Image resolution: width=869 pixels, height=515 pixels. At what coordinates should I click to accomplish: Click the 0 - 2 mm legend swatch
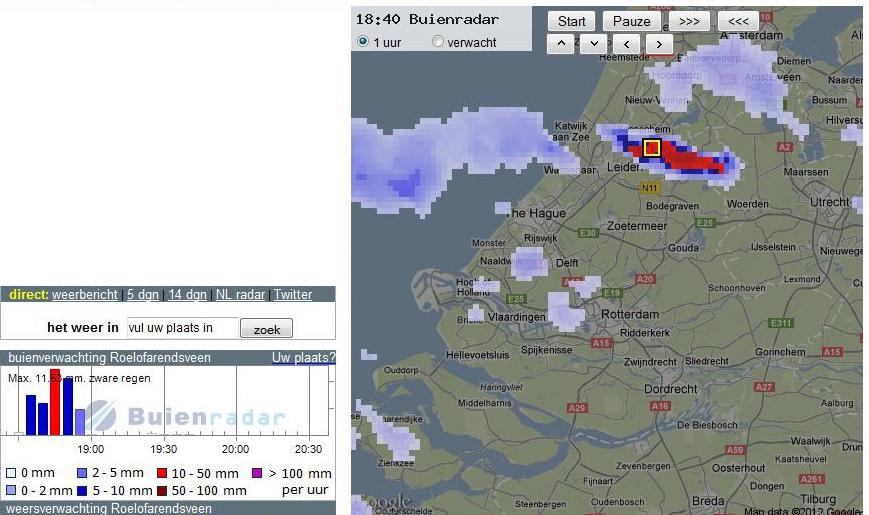coord(11,490)
